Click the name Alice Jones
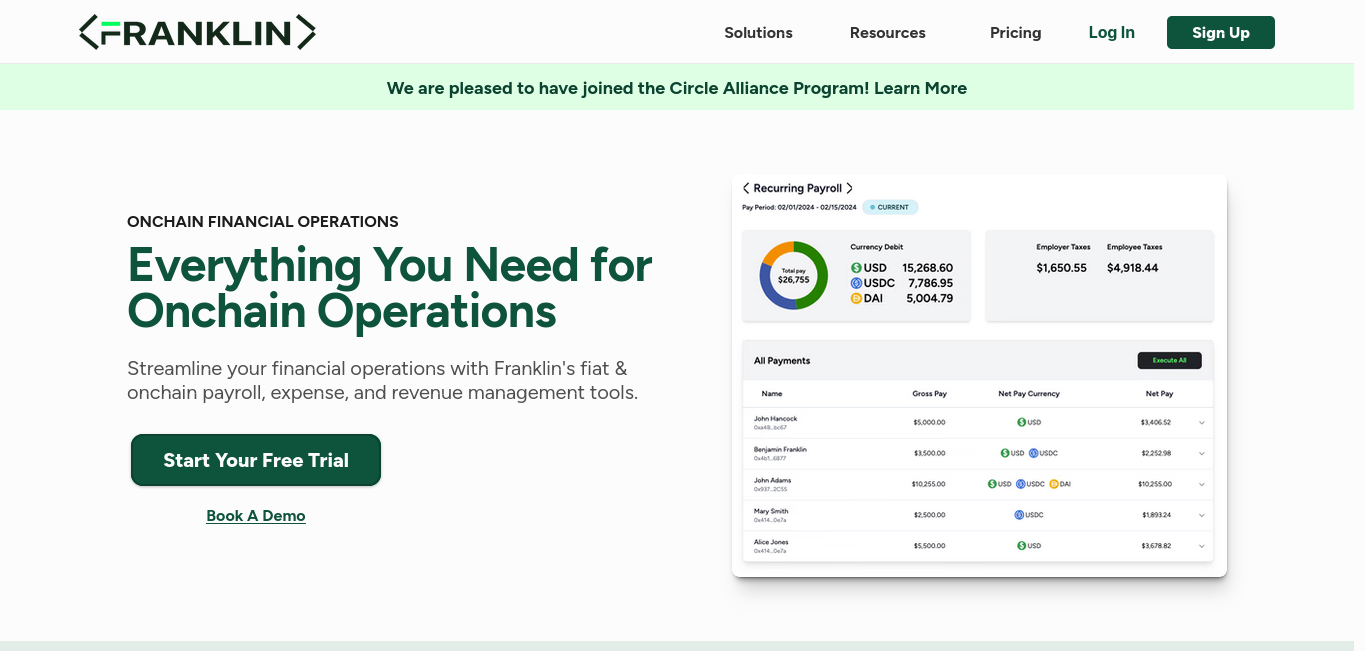Screen dimensions: 1366x651 (x=771, y=543)
